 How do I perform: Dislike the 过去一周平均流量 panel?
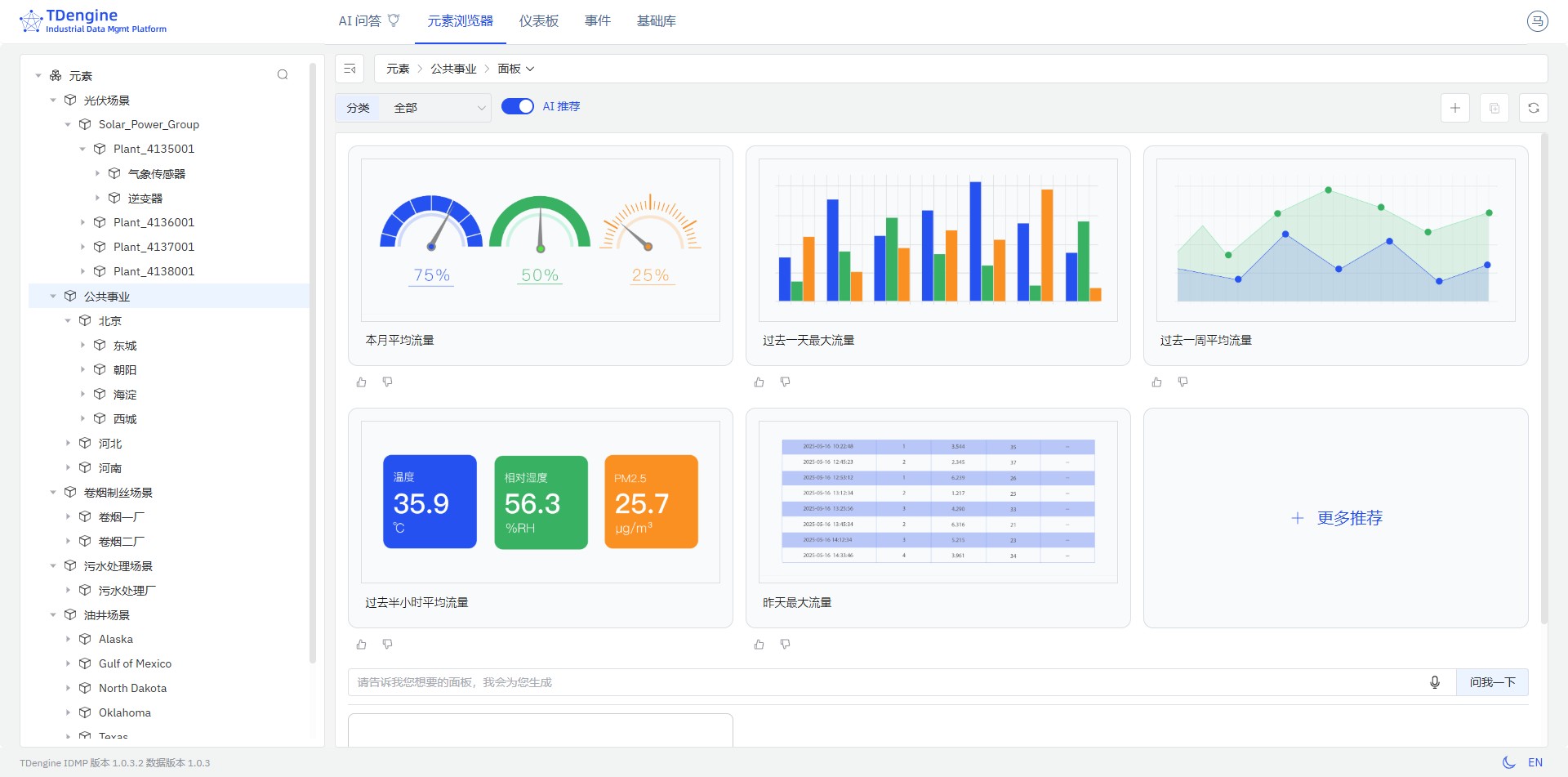(1183, 382)
